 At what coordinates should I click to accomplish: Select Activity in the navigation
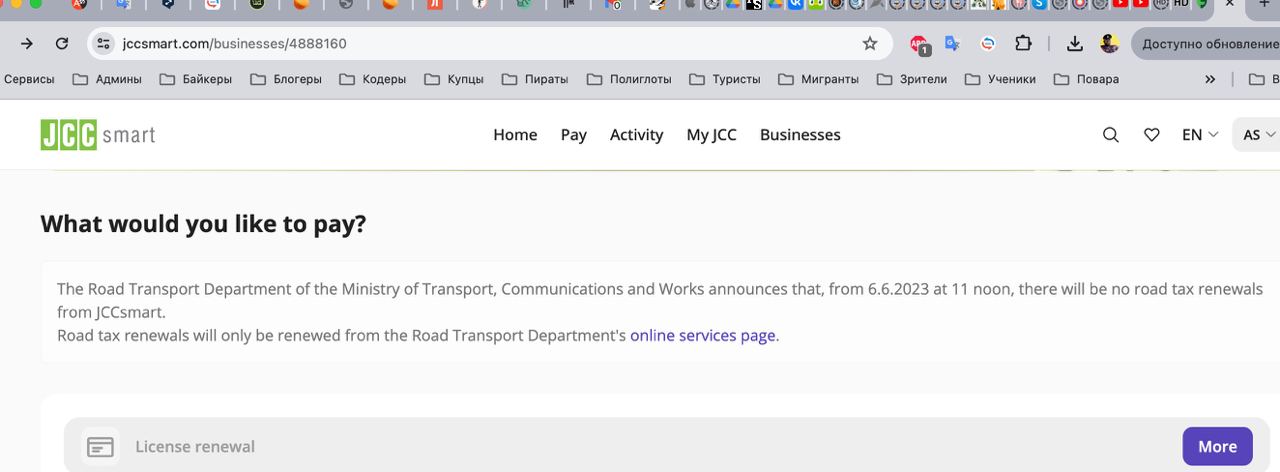click(x=636, y=135)
